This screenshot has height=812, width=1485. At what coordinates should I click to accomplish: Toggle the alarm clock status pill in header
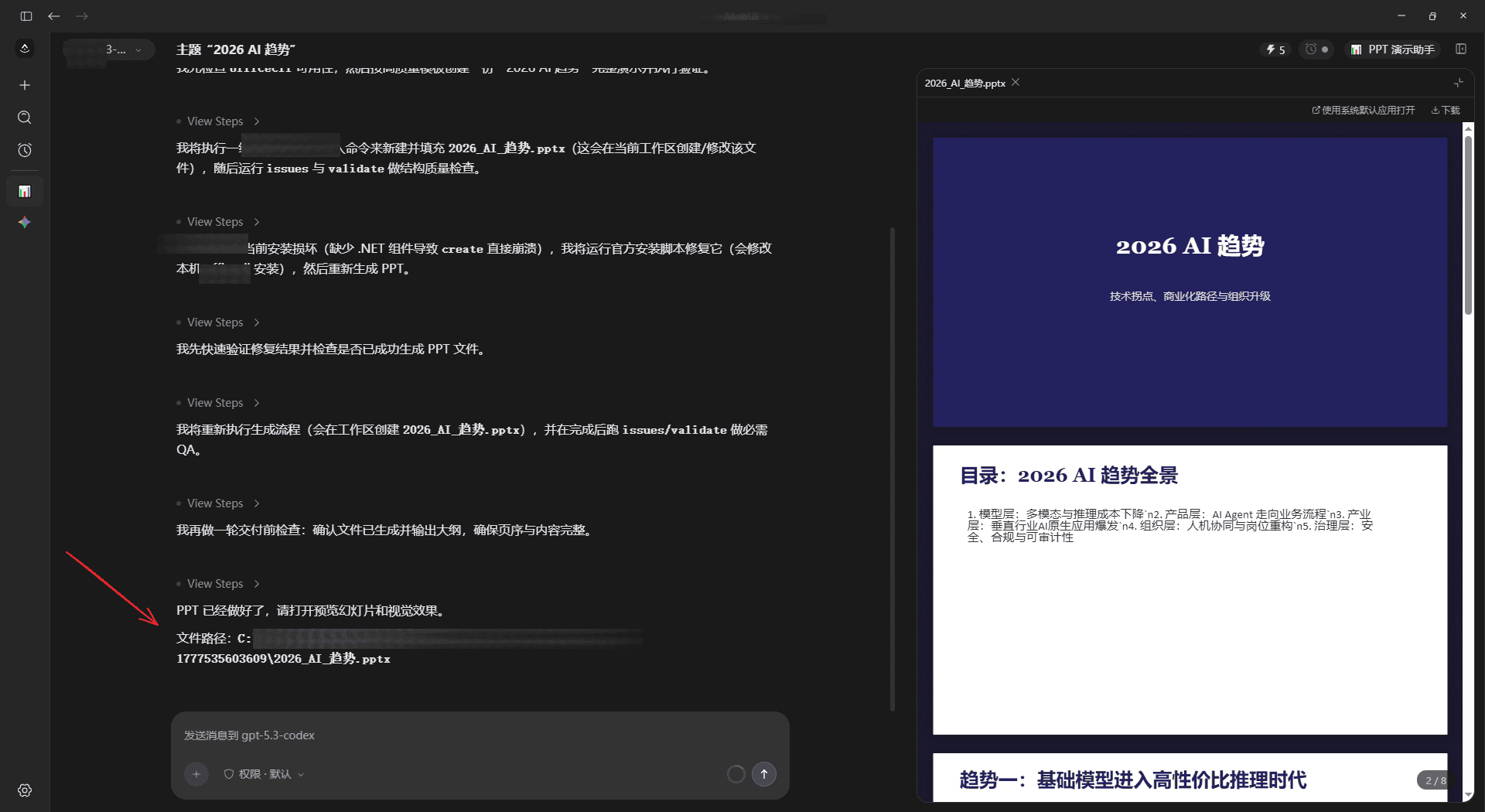point(1316,49)
